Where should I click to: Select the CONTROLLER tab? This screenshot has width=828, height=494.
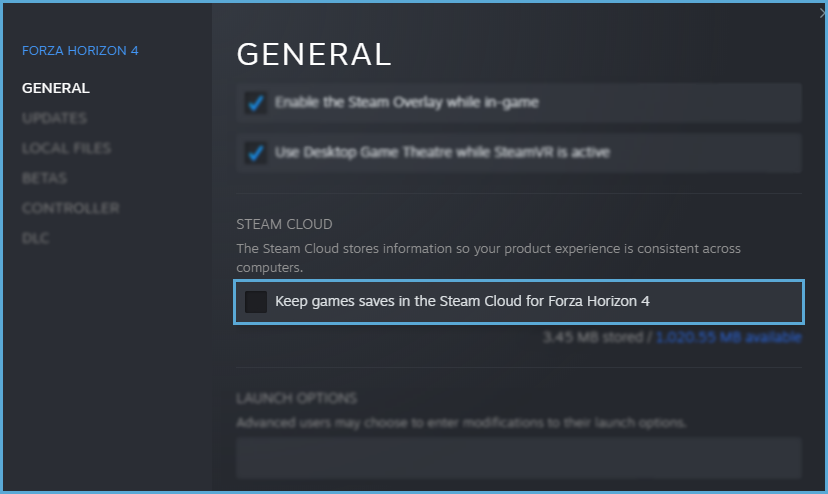[70, 208]
